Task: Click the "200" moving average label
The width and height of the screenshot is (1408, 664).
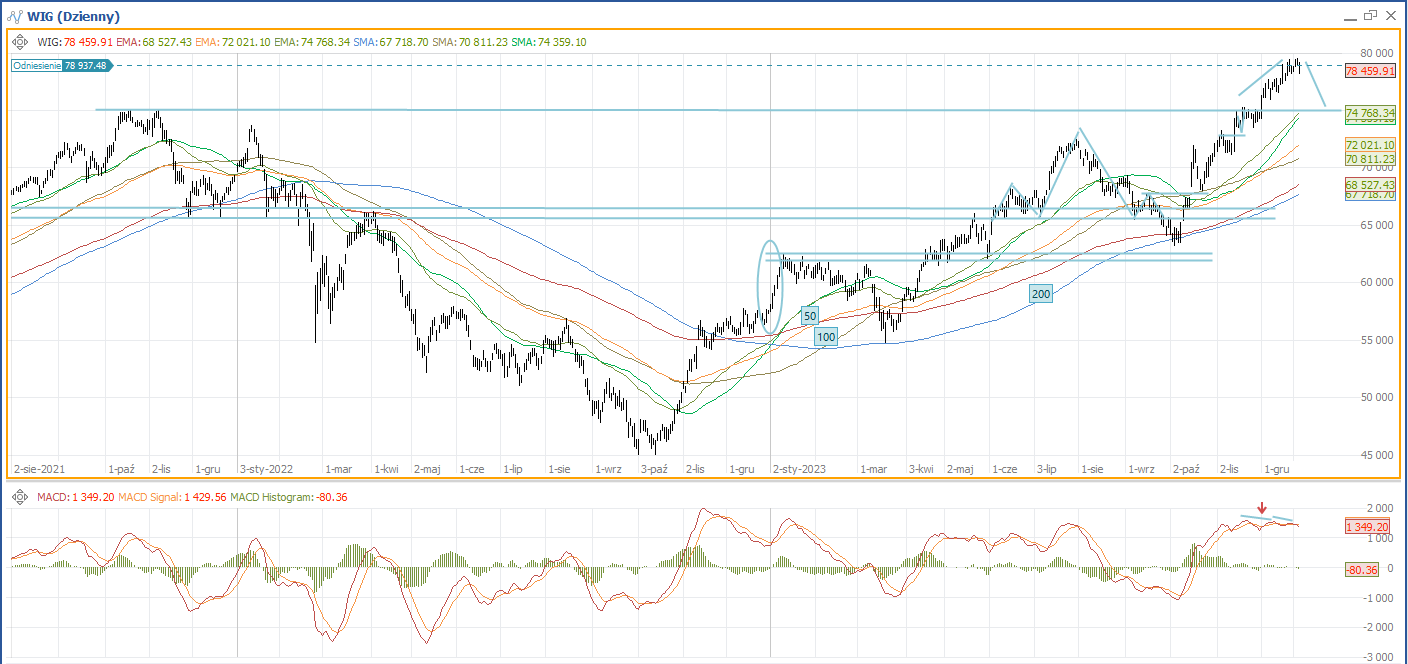Action: click(1041, 294)
